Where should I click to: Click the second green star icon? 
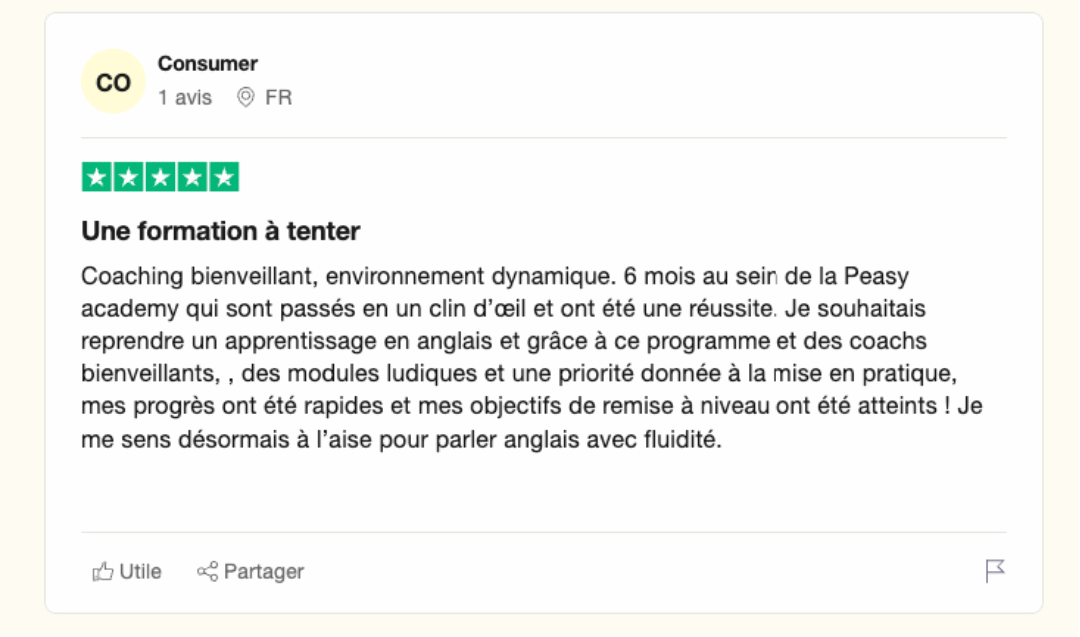point(128,176)
